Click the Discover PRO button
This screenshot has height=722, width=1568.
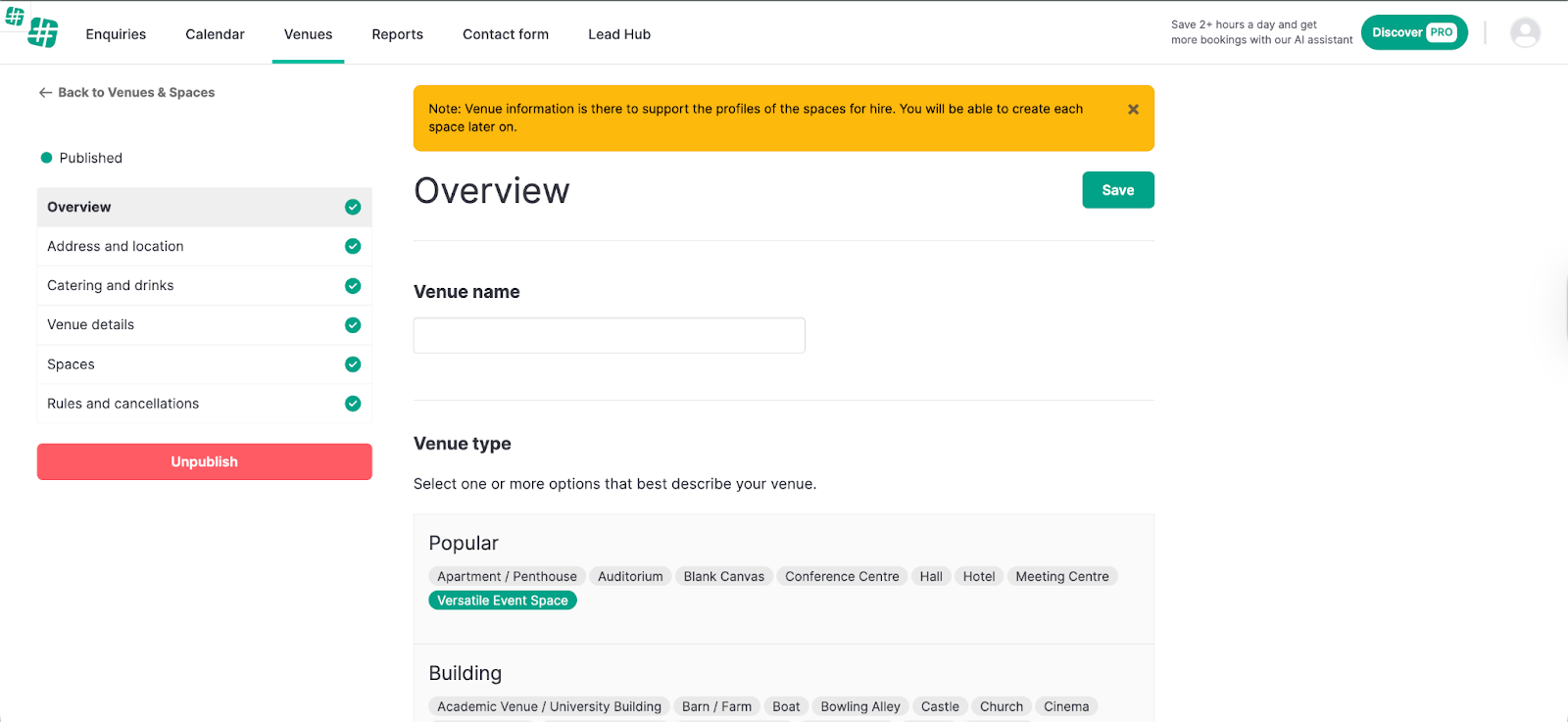click(1413, 32)
